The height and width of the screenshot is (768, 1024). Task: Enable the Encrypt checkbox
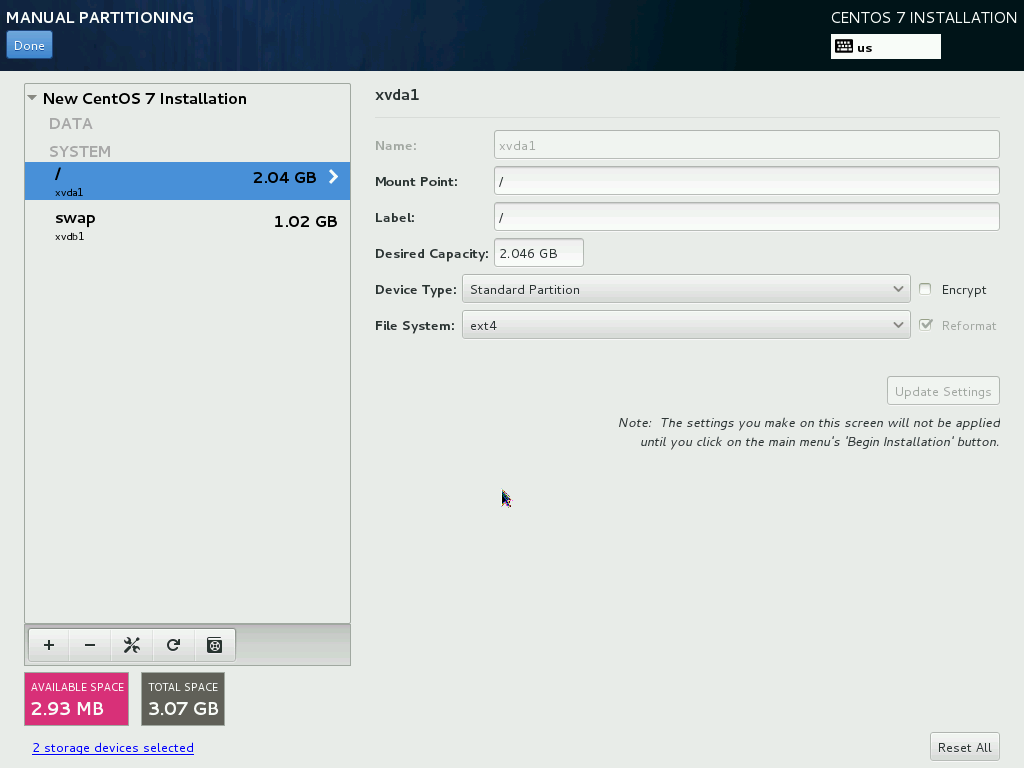click(x=925, y=289)
